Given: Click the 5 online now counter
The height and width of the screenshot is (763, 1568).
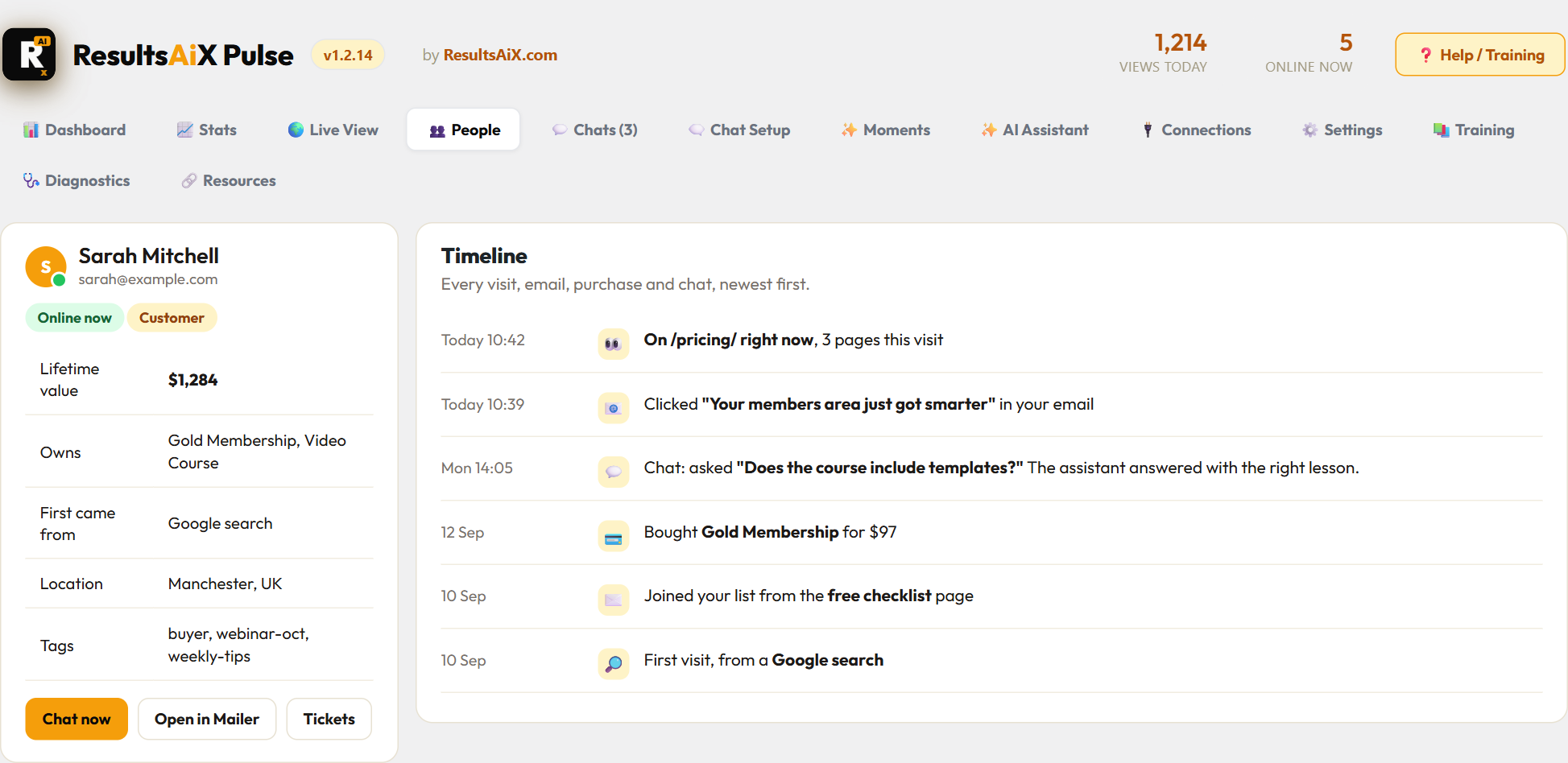Looking at the screenshot, I should [1309, 52].
